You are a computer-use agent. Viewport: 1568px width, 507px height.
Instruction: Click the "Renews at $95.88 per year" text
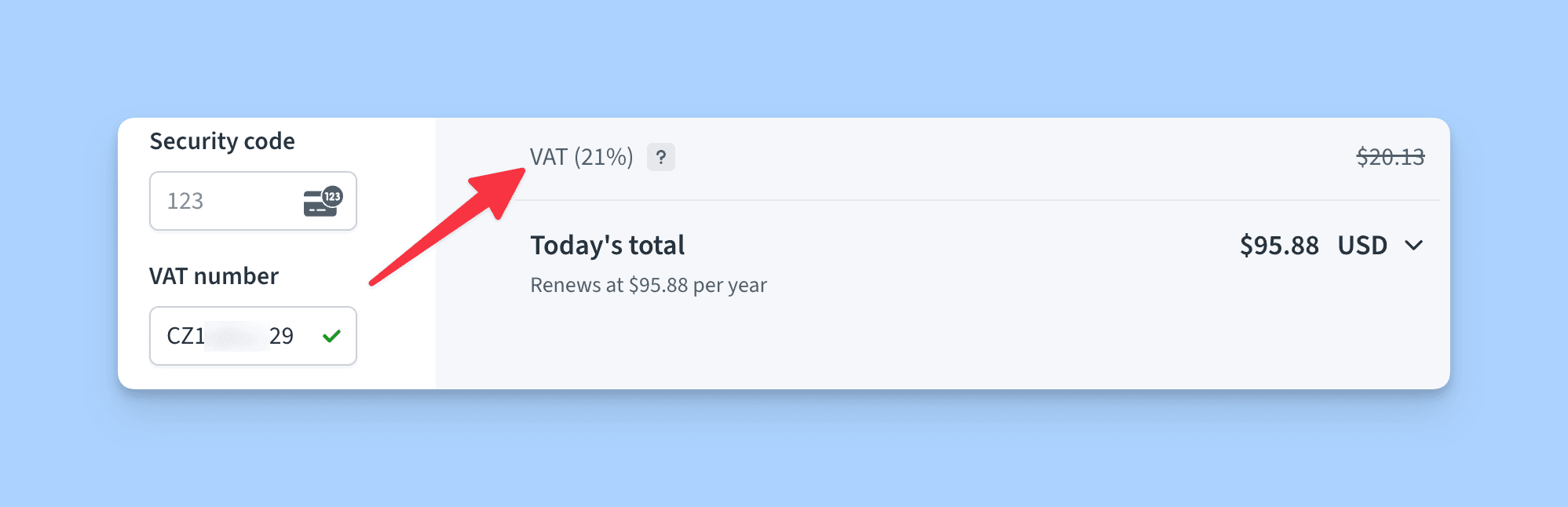[x=649, y=285]
